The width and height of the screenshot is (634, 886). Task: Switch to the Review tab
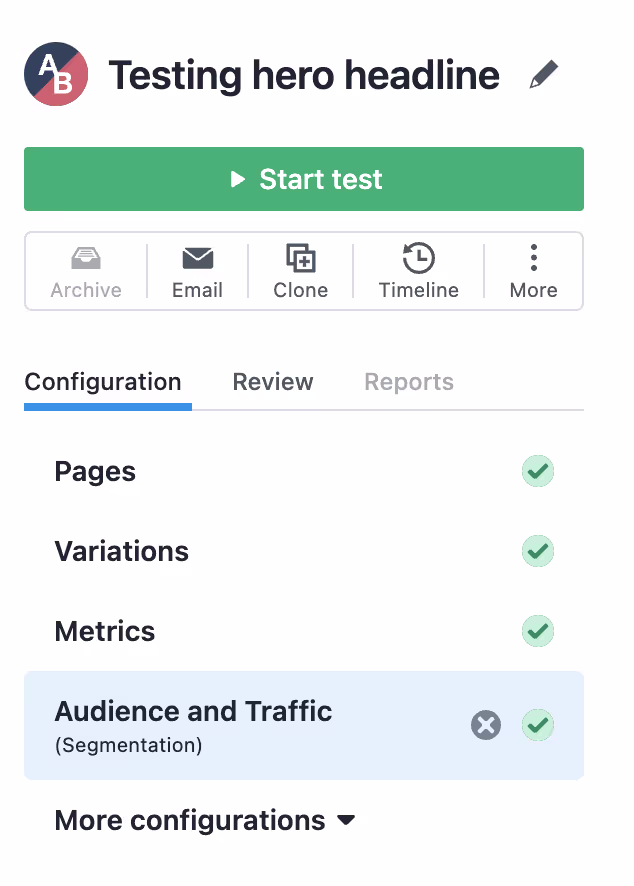pyautogui.click(x=273, y=383)
